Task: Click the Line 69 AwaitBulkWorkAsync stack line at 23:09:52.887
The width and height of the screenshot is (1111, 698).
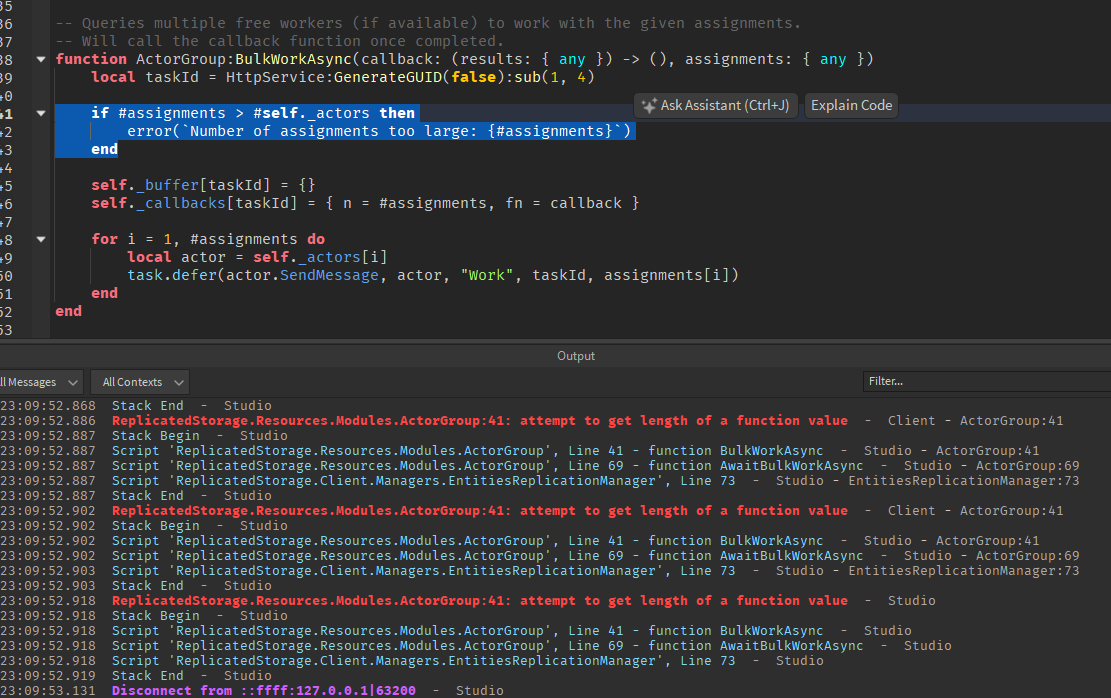Action: (487, 466)
